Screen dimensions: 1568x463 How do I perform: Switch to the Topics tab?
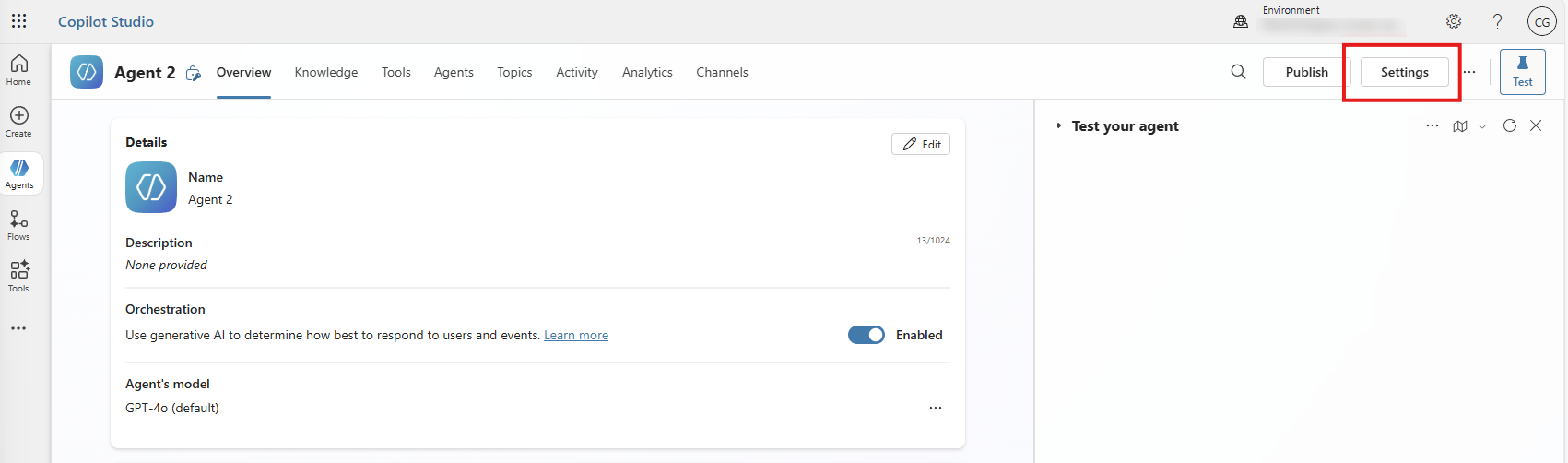[514, 72]
